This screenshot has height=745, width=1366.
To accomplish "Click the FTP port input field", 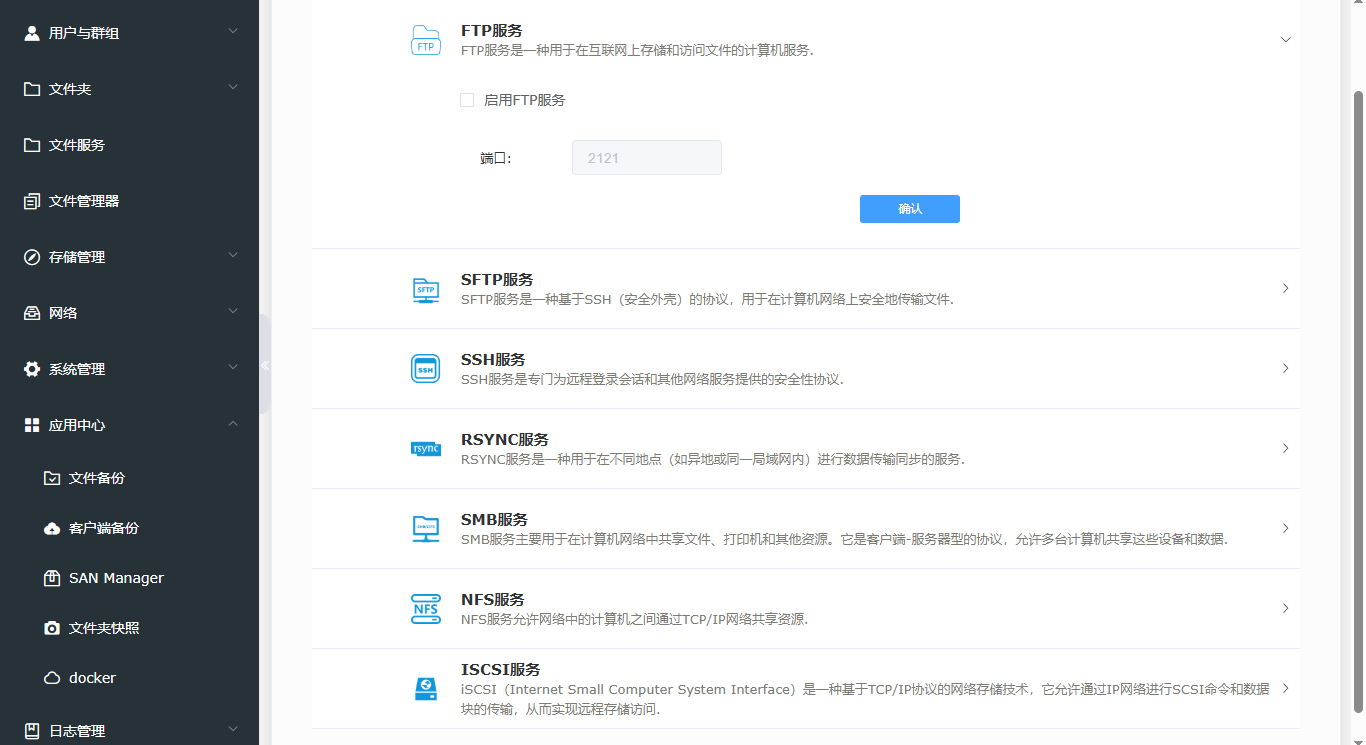I will point(646,157).
